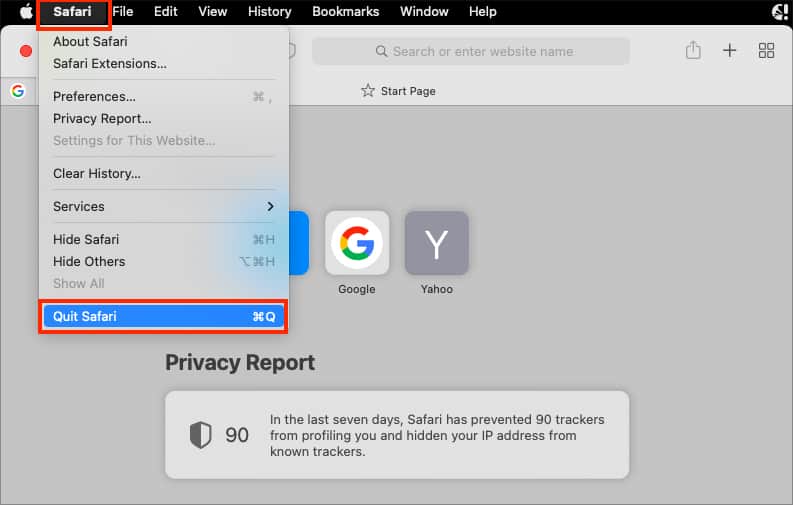
Task: Open the Privacy Report trackers card
Action: tap(397, 435)
